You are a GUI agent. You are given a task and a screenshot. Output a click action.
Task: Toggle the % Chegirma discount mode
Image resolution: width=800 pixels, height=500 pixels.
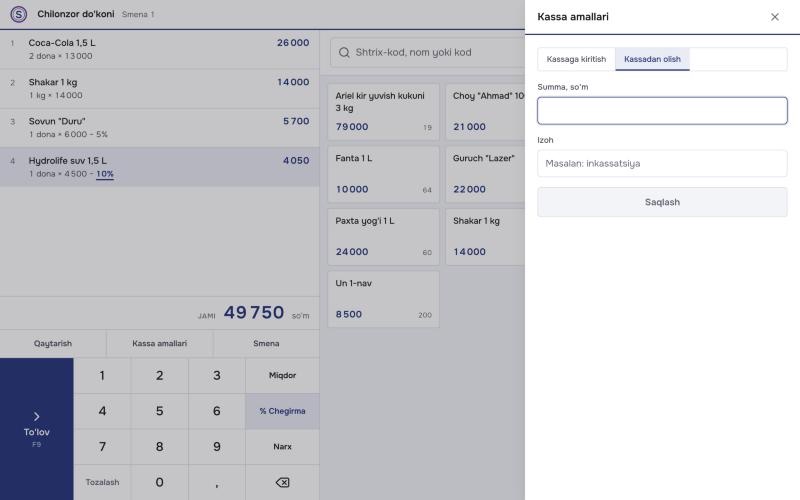pyautogui.click(x=282, y=411)
